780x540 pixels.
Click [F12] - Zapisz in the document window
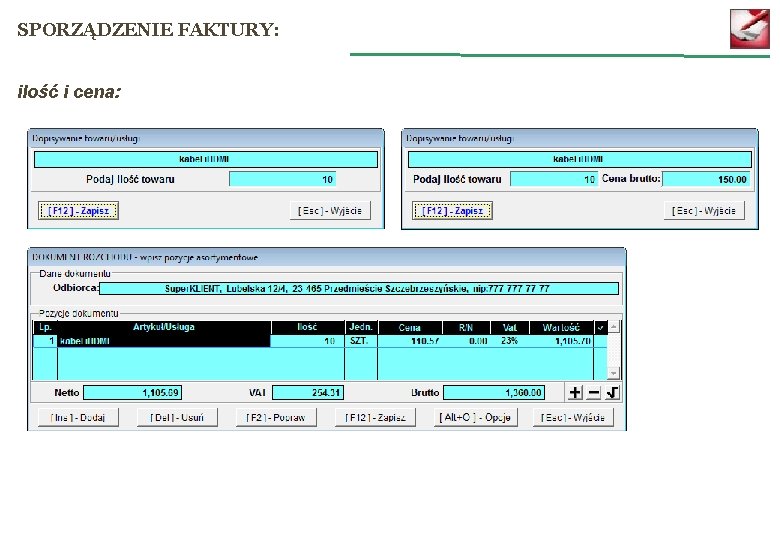coord(375,417)
